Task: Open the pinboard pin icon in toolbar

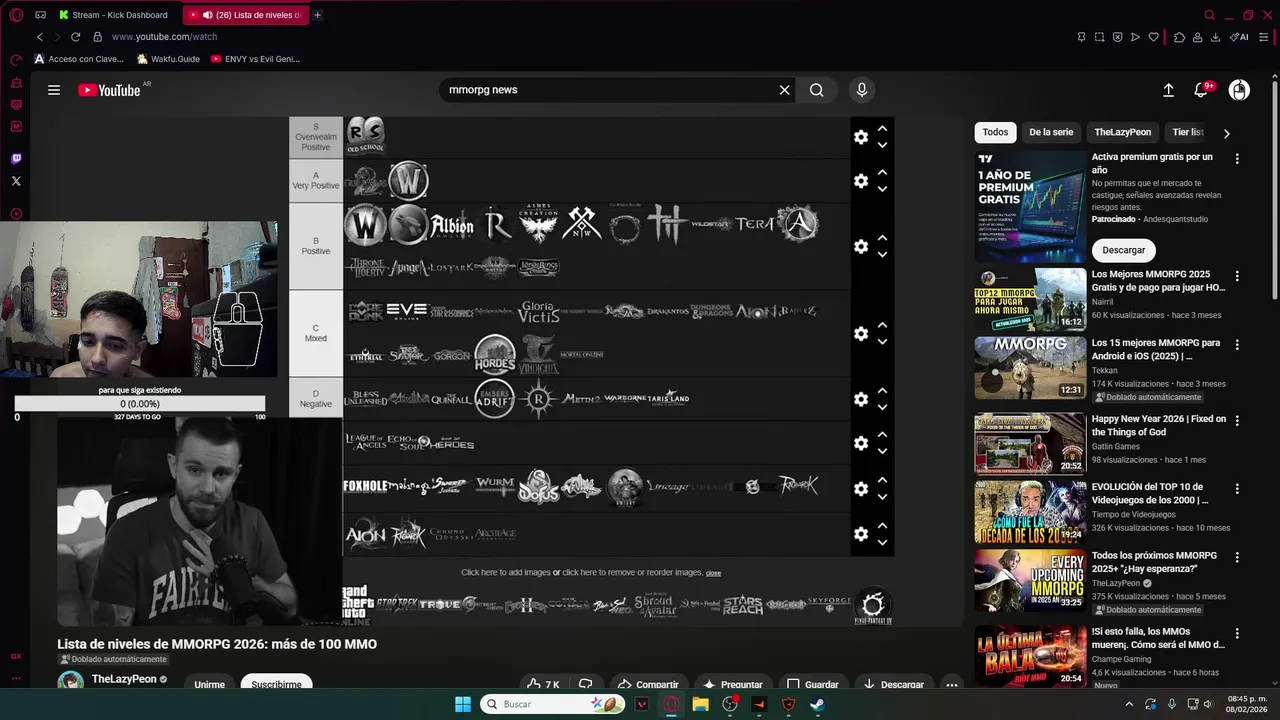Action: coord(1081,37)
